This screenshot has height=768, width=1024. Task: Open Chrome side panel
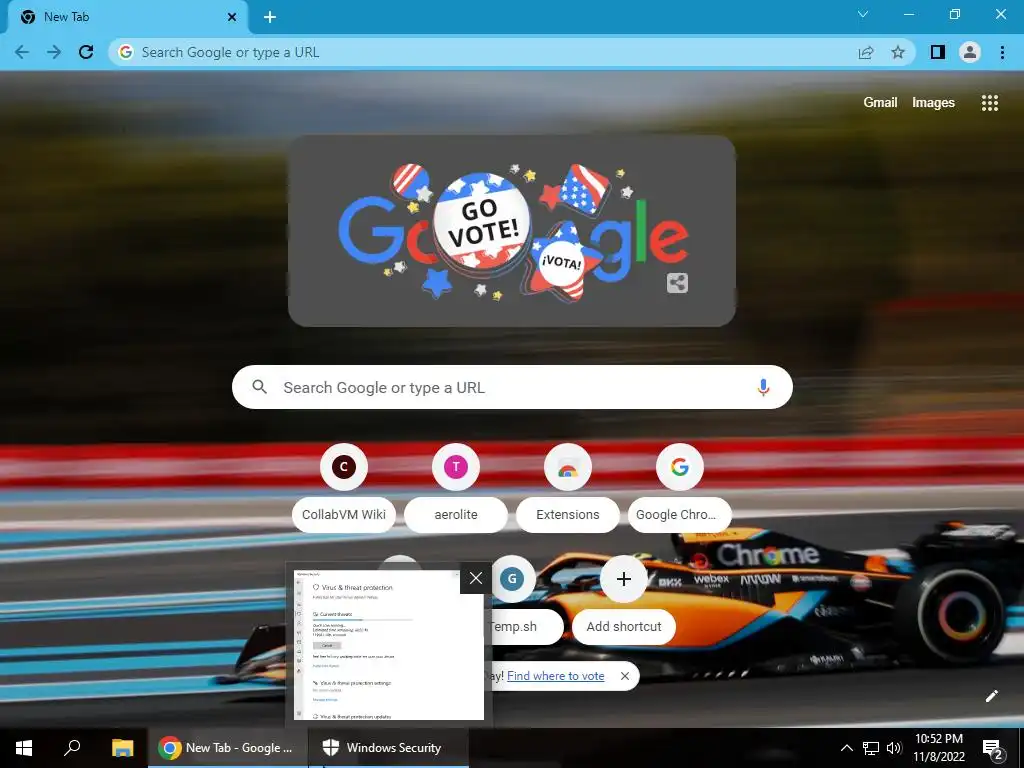click(938, 52)
